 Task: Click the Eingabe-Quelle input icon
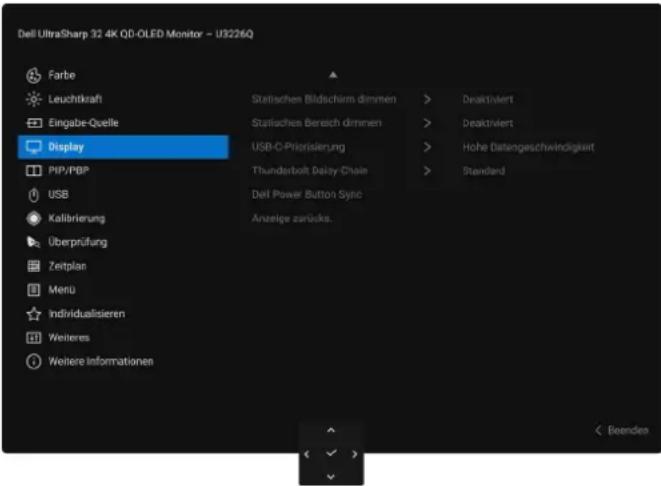point(34,123)
